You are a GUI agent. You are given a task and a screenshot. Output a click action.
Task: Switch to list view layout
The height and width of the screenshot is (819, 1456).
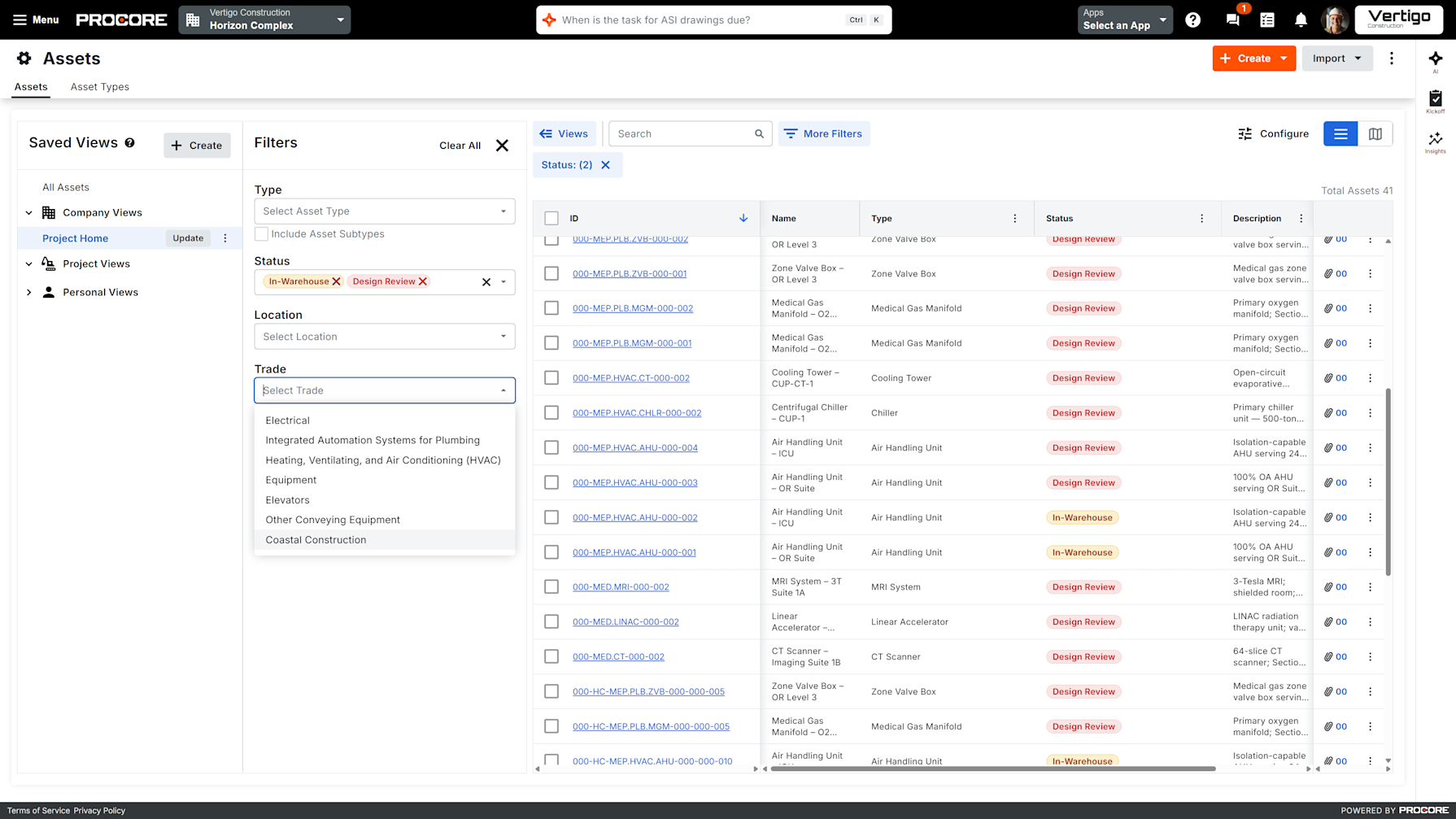1340,134
